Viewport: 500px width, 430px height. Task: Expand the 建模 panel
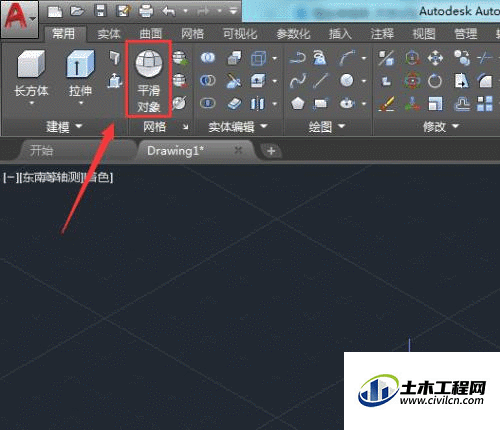(64, 126)
